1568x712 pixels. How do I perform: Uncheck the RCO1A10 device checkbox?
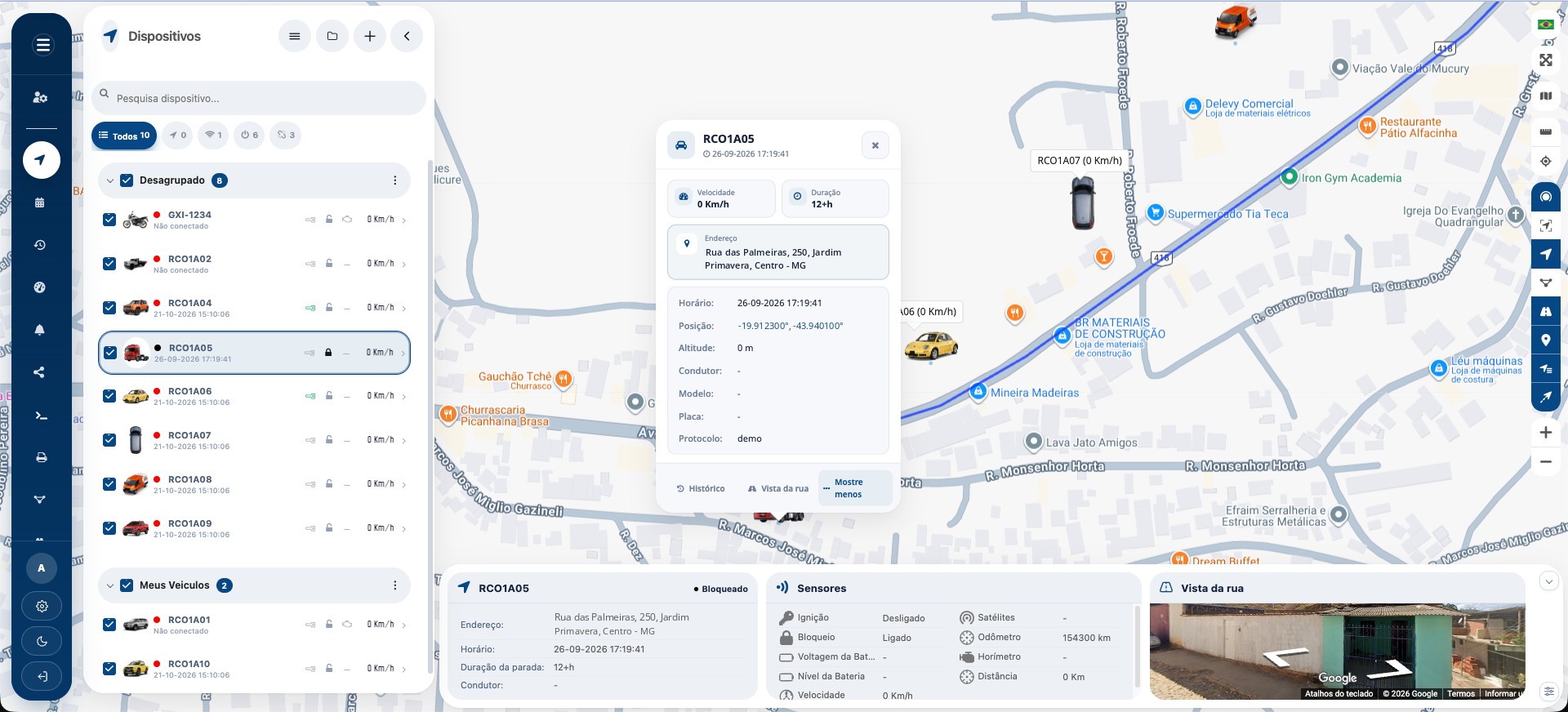point(109,669)
